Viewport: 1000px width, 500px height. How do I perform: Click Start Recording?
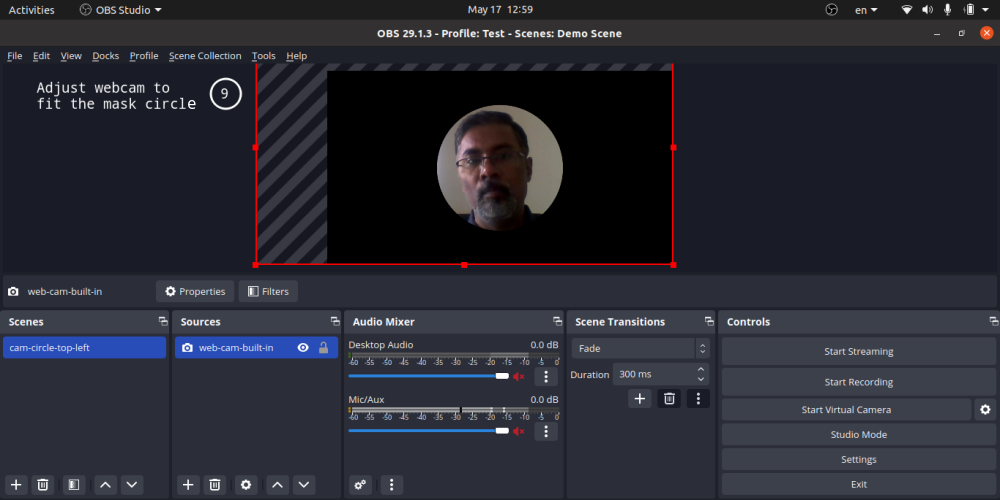click(858, 382)
